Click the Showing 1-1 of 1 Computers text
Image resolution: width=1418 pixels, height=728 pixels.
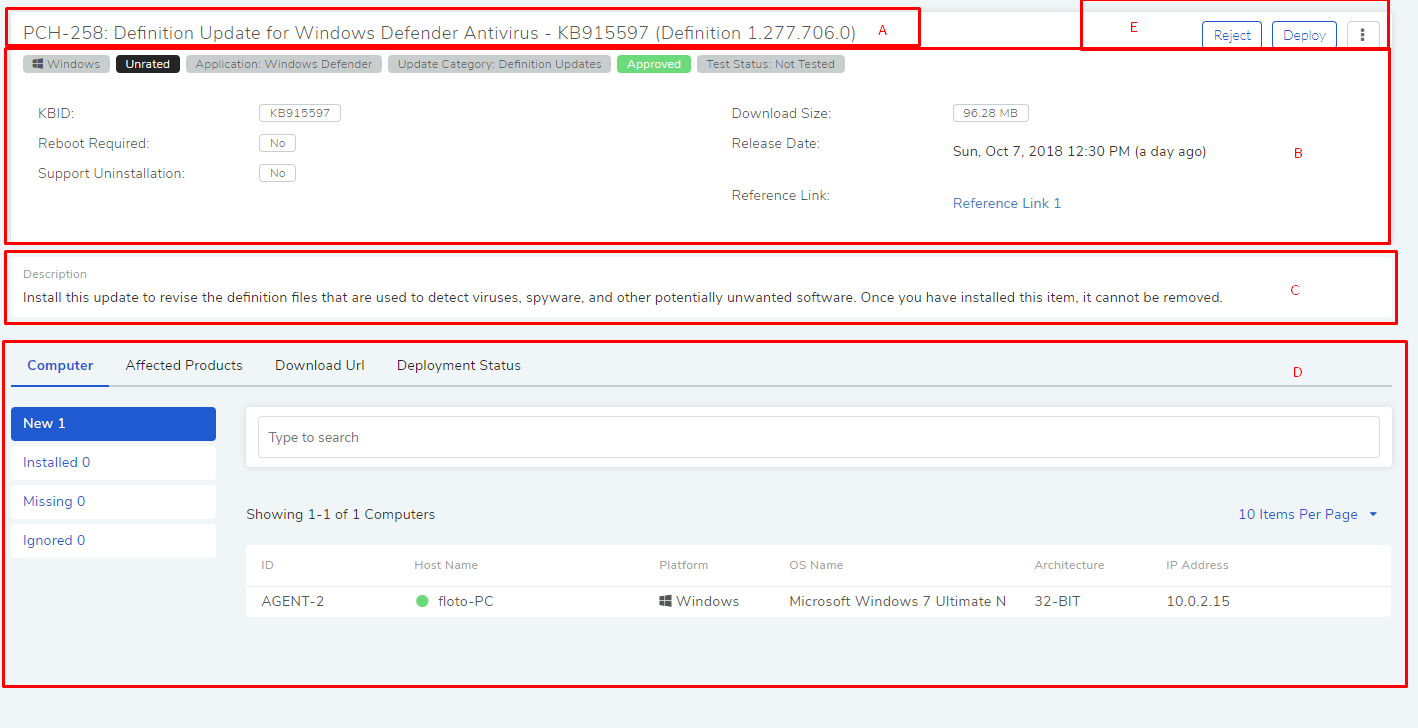click(x=341, y=514)
